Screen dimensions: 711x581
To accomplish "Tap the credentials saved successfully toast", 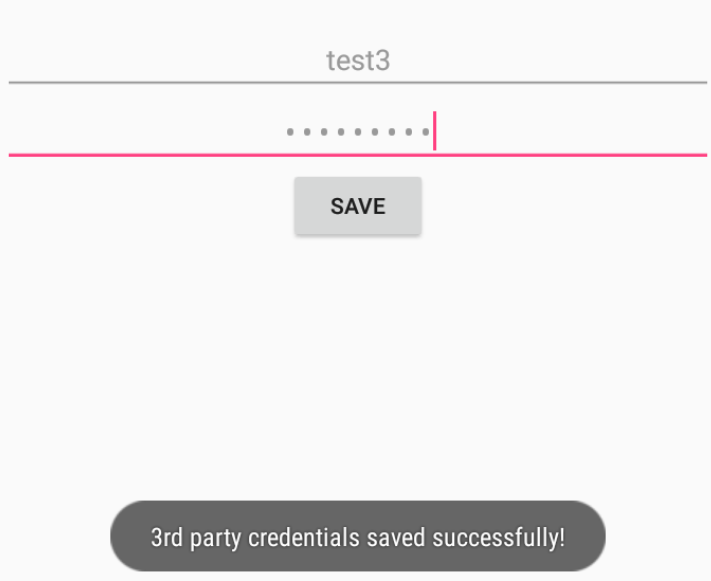I will [358, 537].
